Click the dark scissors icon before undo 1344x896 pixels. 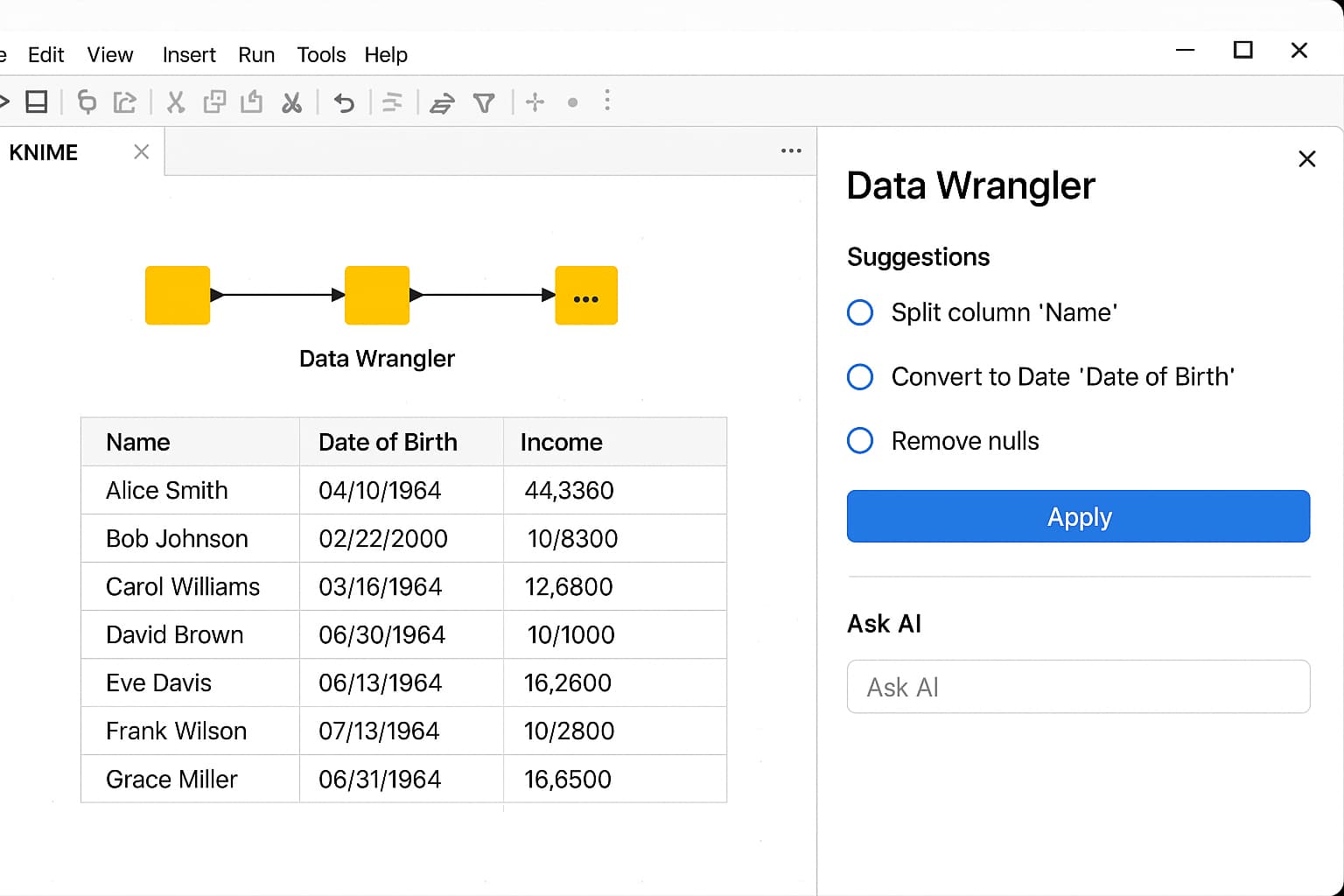tap(291, 102)
